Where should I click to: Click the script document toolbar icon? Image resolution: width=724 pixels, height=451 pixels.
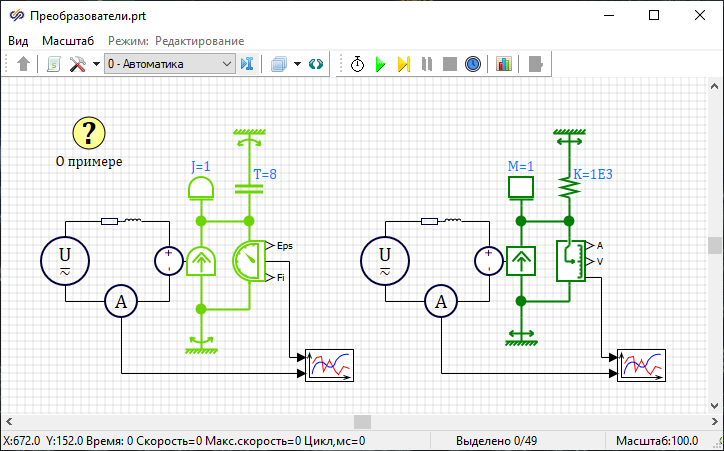pos(55,64)
